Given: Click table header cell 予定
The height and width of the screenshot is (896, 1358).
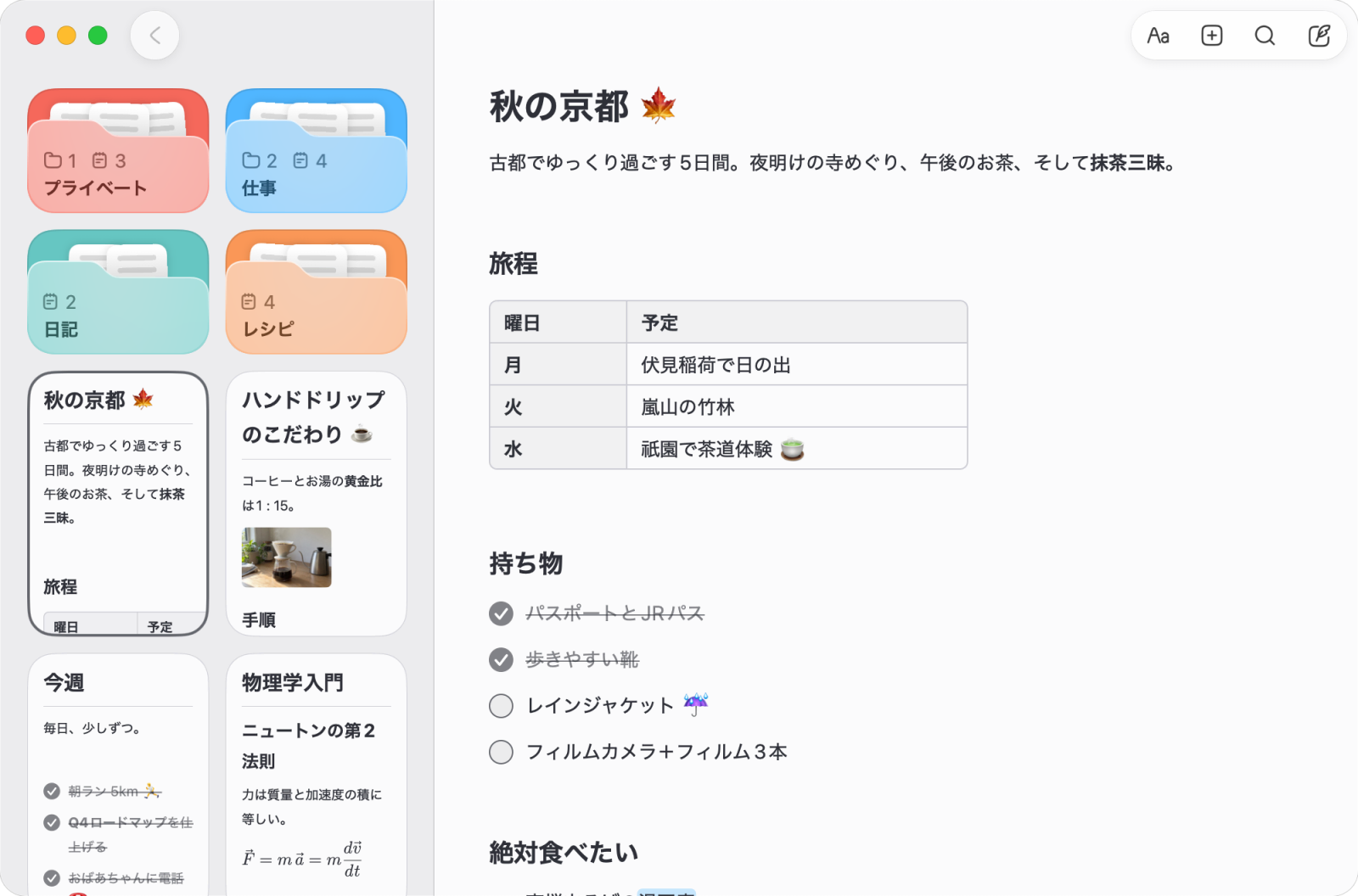Looking at the screenshot, I should pos(797,322).
